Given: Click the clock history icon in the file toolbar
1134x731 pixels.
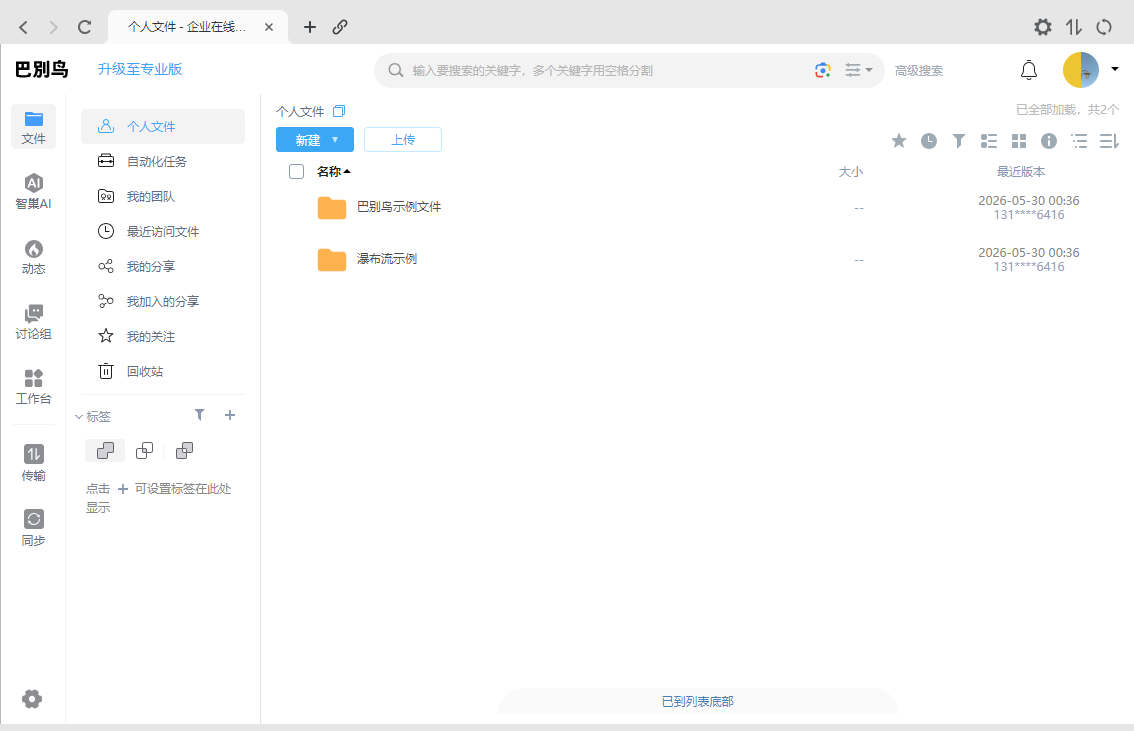Looking at the screenshot, I should pyautogui.click(x=929, y=140).
